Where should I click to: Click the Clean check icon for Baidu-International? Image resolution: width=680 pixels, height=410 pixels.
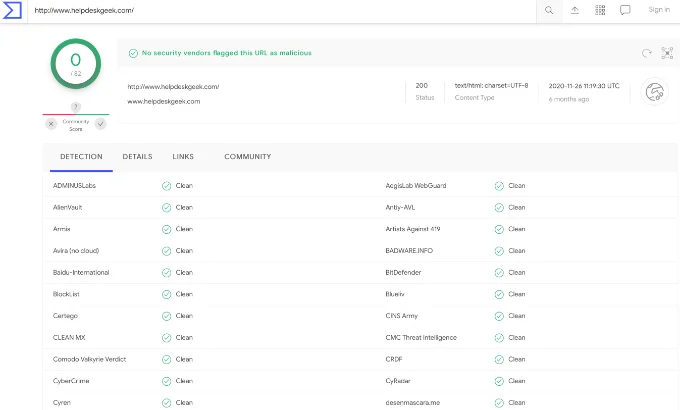167,273
